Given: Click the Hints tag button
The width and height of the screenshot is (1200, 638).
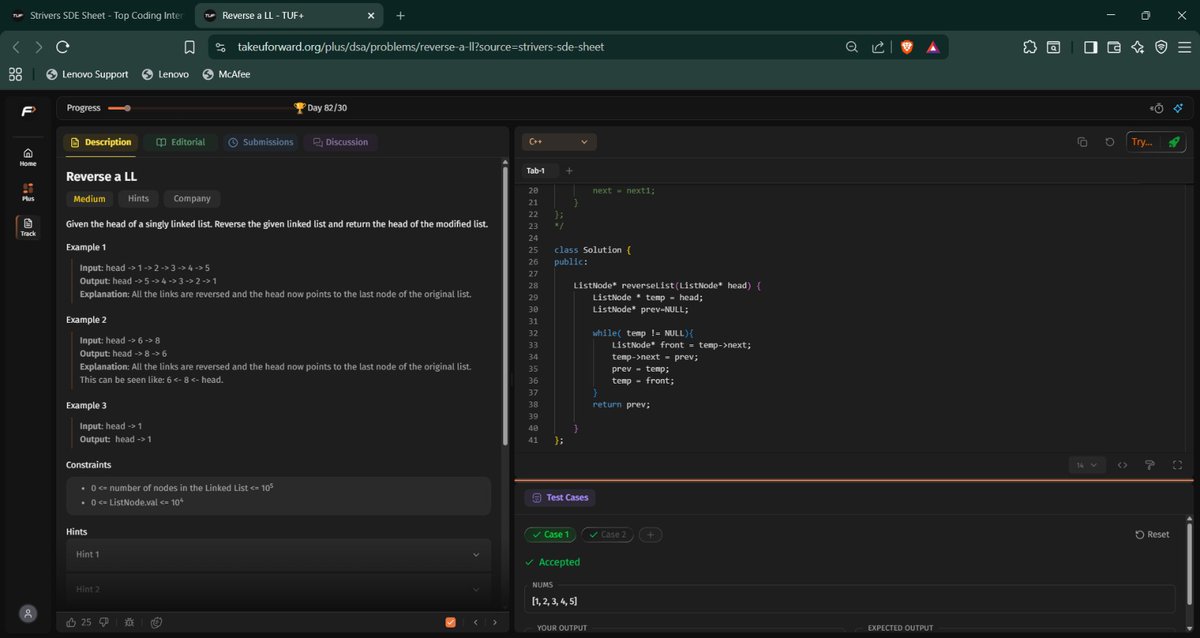Looking at the screenshot, I should [138, 198].
